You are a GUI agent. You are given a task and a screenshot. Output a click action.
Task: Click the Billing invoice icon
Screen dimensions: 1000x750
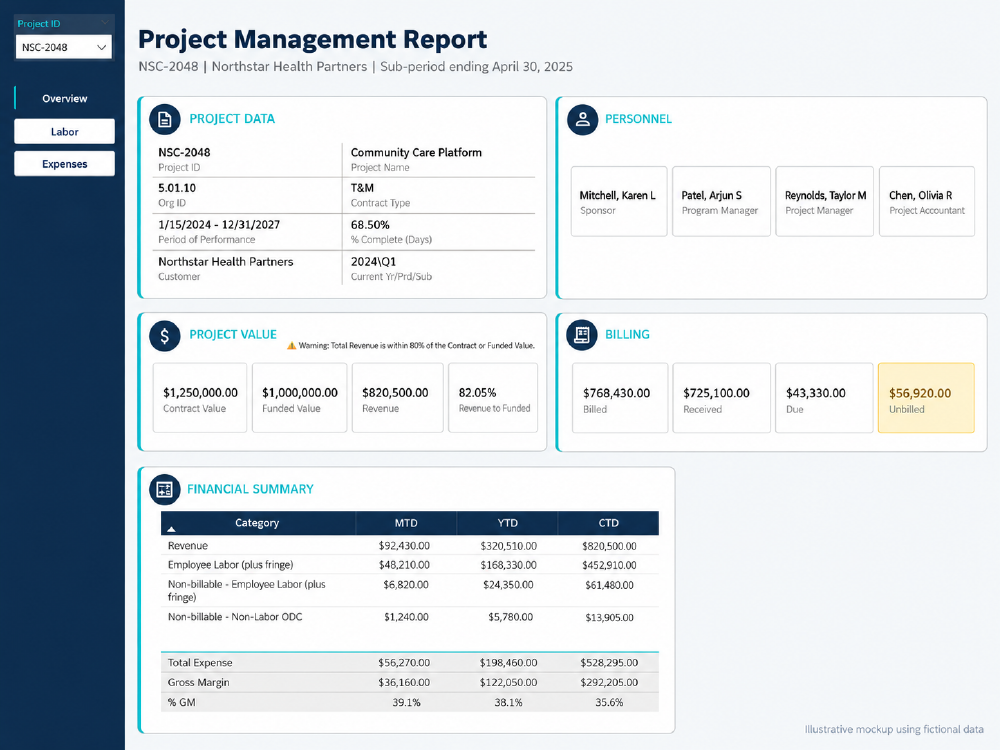582,335
